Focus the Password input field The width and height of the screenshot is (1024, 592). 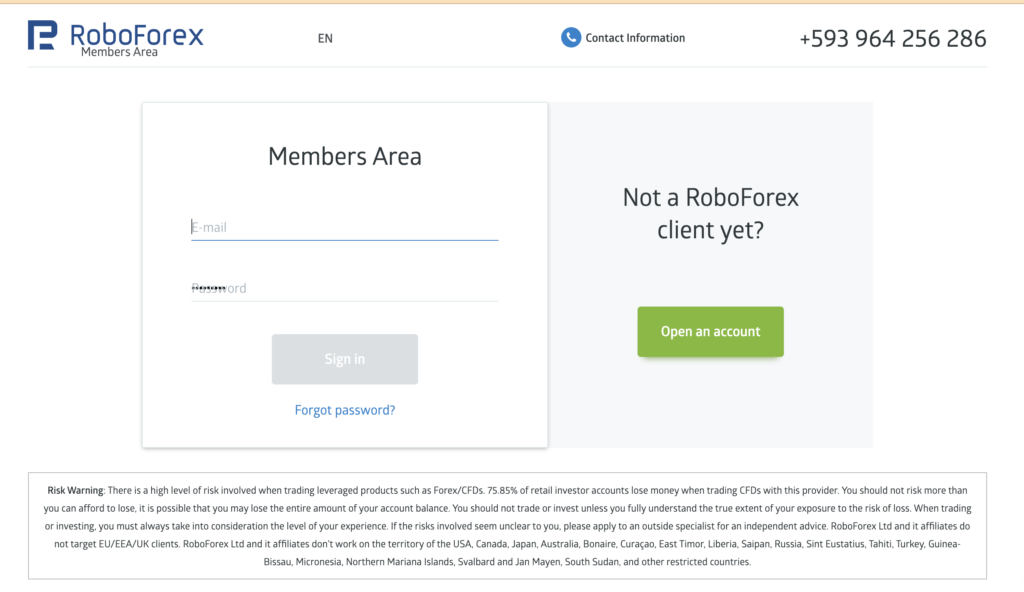click(344, 288)
